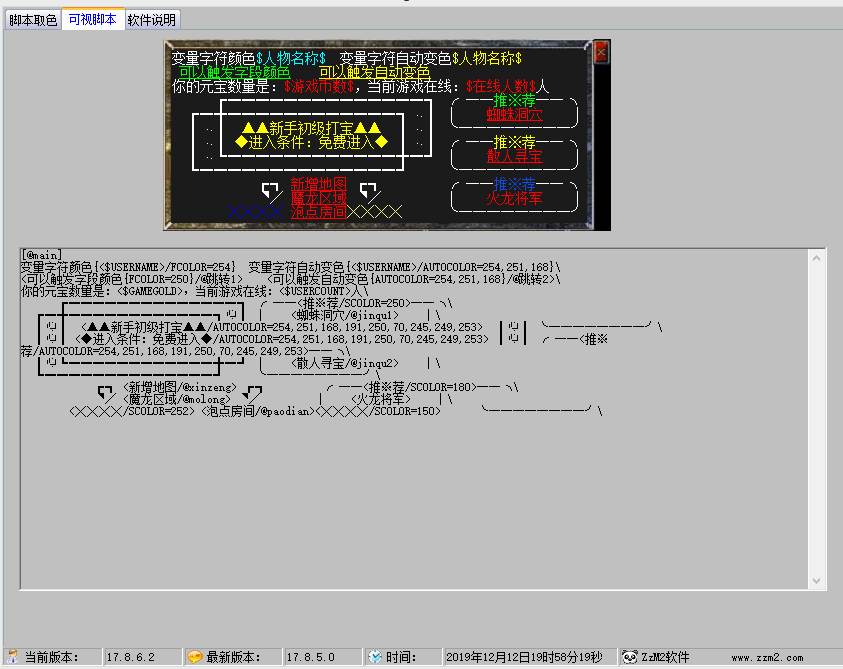Click the 散人寻宝 link in preview
843x669 pixels.
(x=515, y=157)
